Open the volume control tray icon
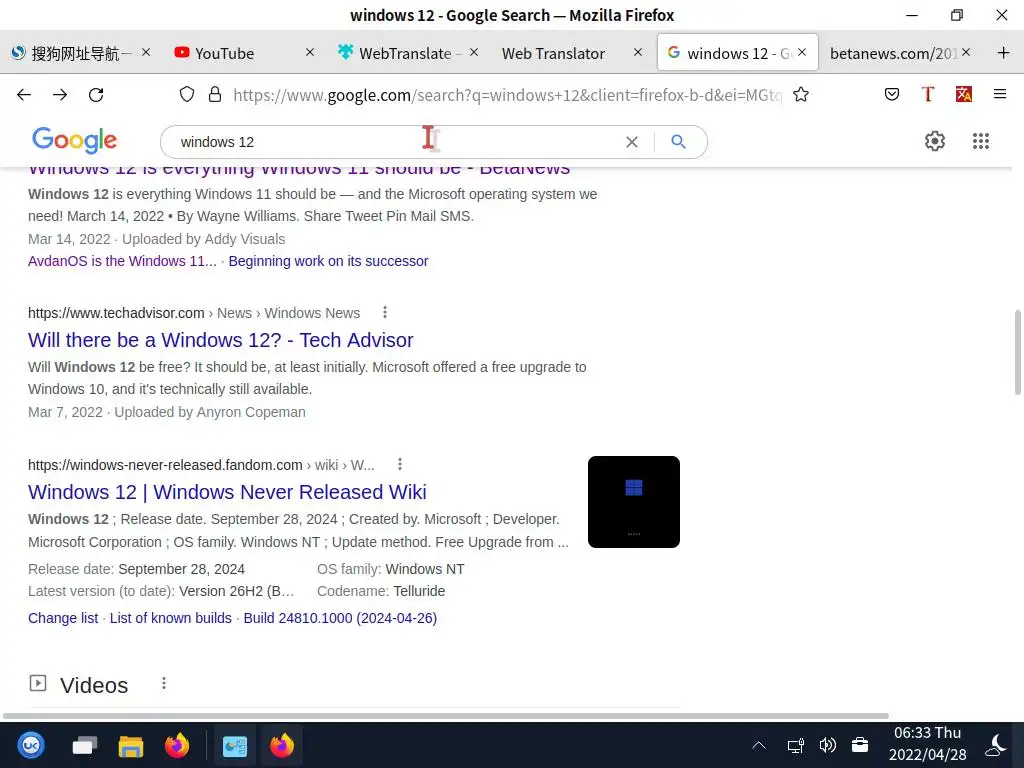The width and height of the screenshot is (1024, 768). pos(827,745)
